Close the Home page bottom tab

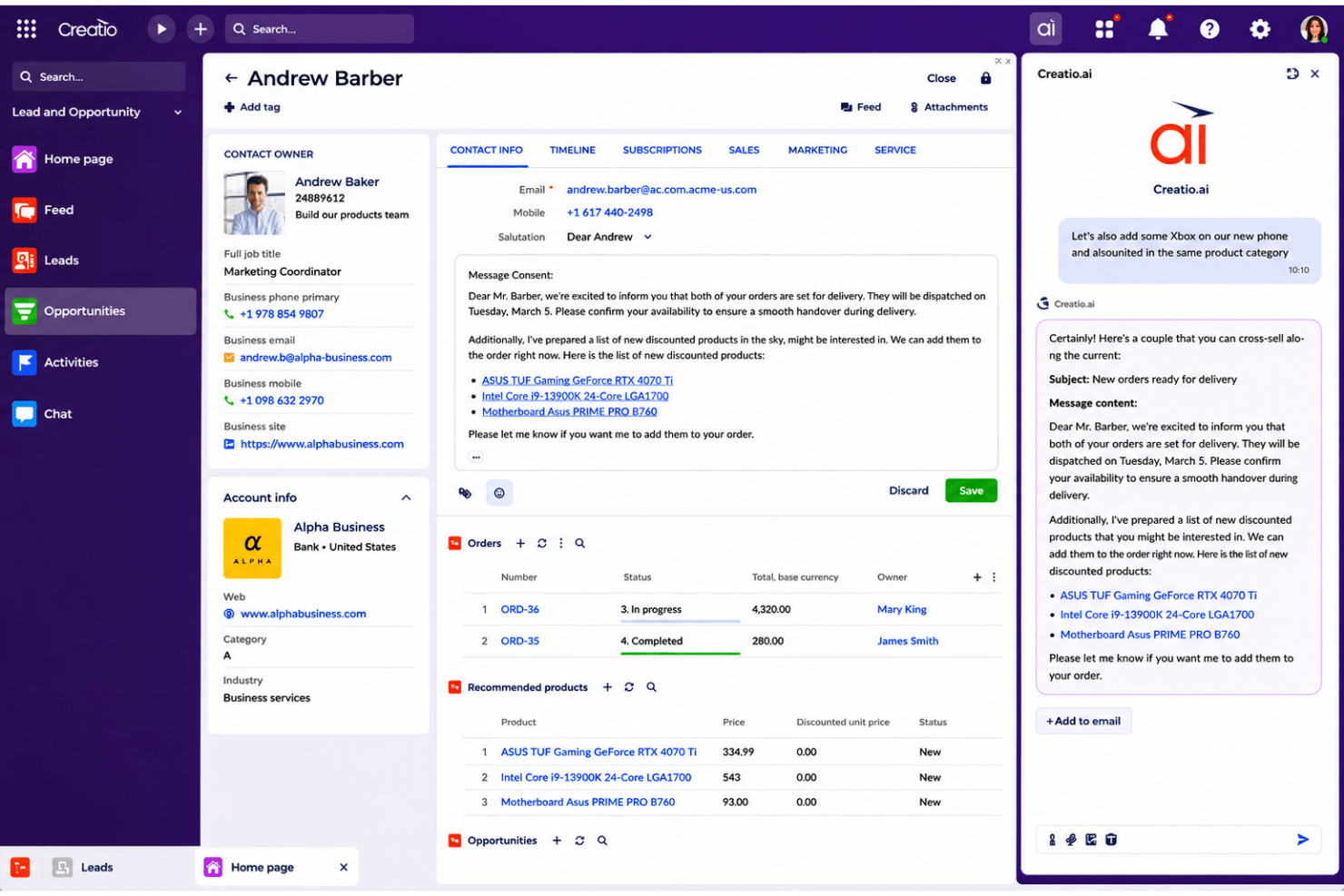(x=343, y=868)
